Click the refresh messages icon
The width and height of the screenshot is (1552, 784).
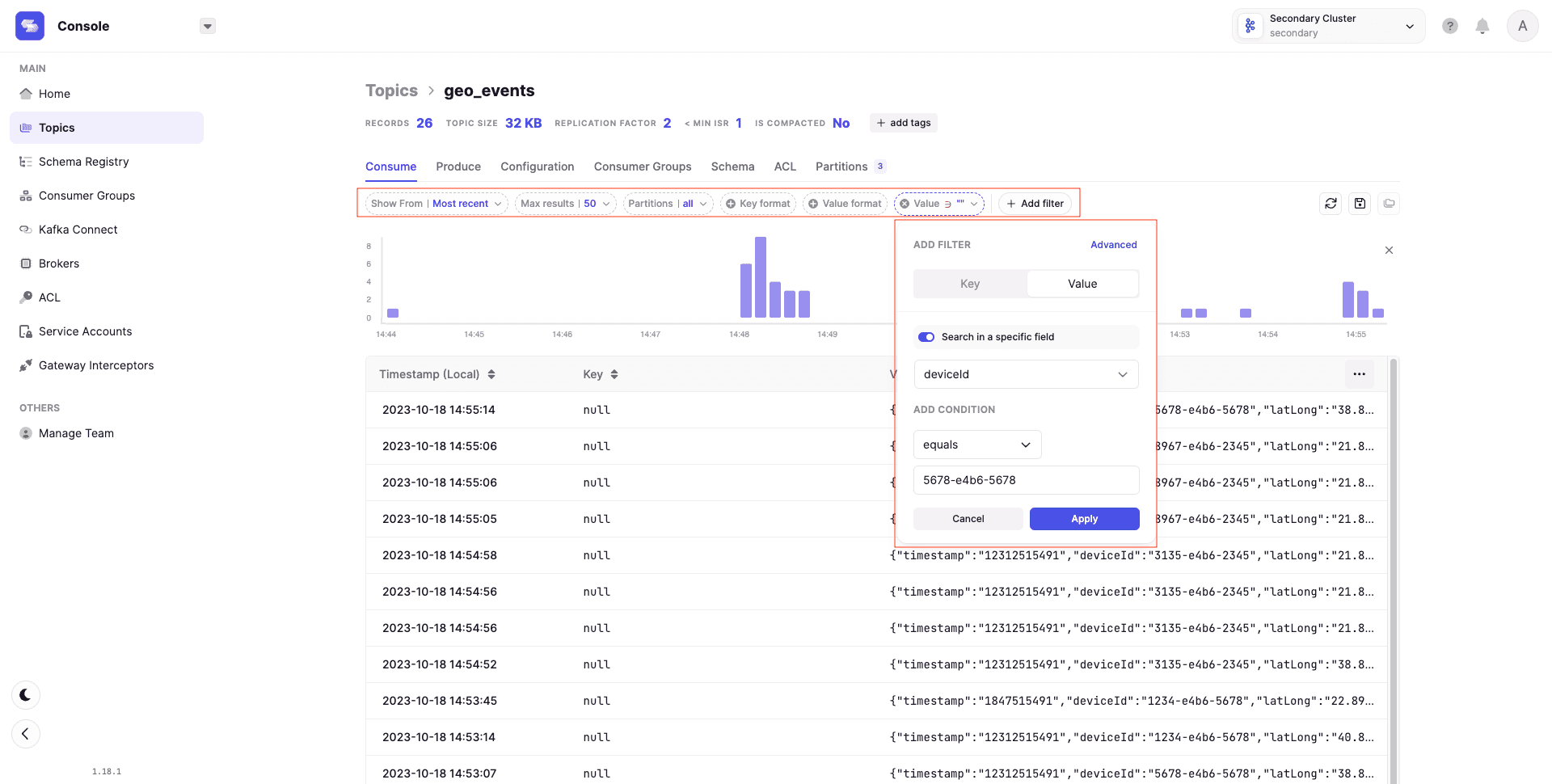[1331, 204]
